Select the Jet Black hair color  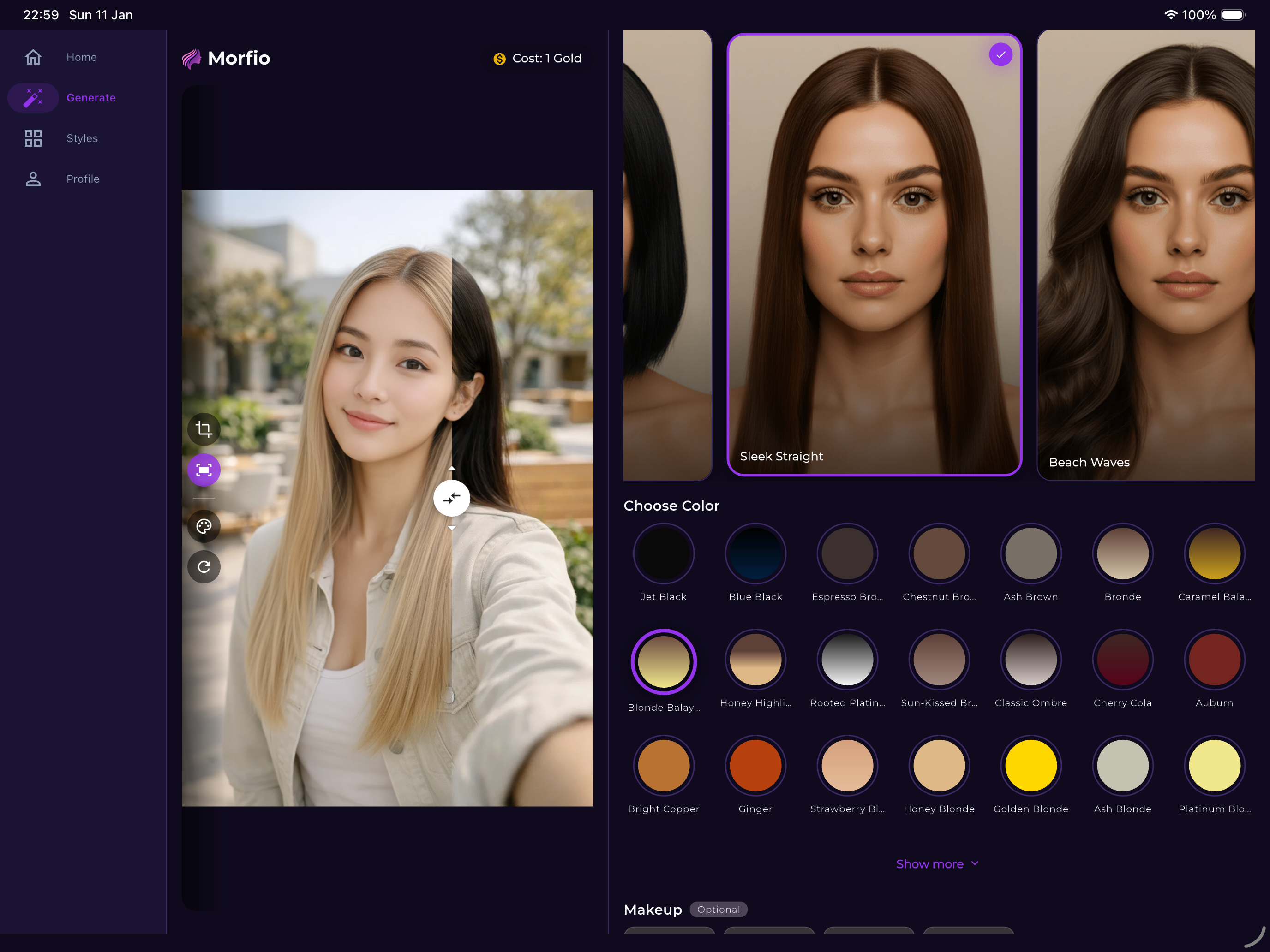663,554
